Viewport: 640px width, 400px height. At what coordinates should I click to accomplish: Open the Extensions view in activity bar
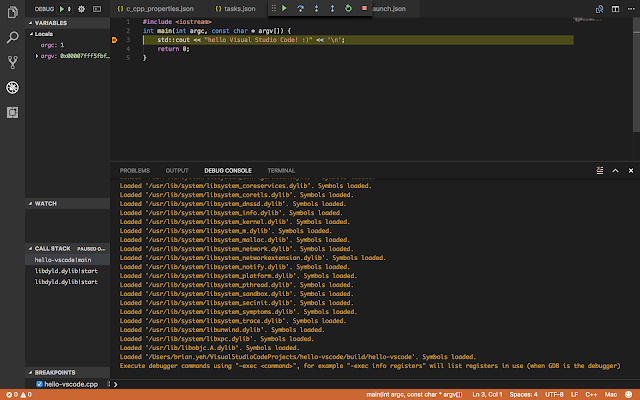(12, 112)
